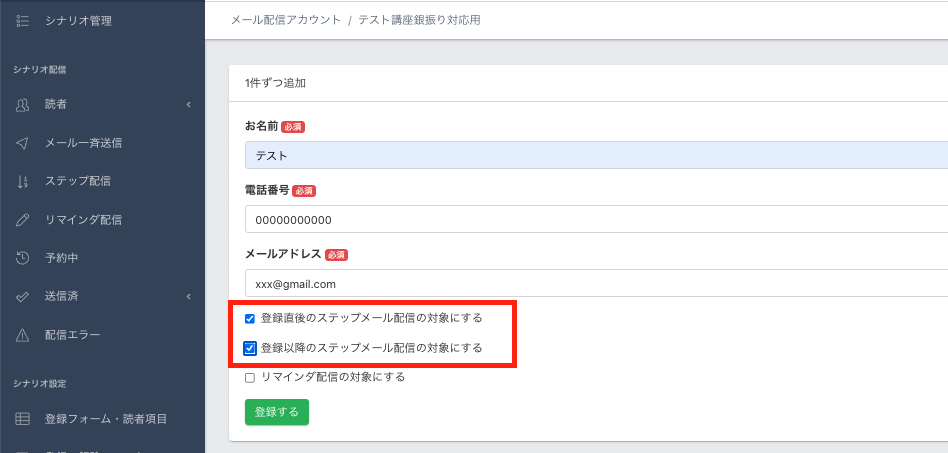This screenshot has height=453, width=948.
Task: Click the お名前 text field
Action: point(596,156)
